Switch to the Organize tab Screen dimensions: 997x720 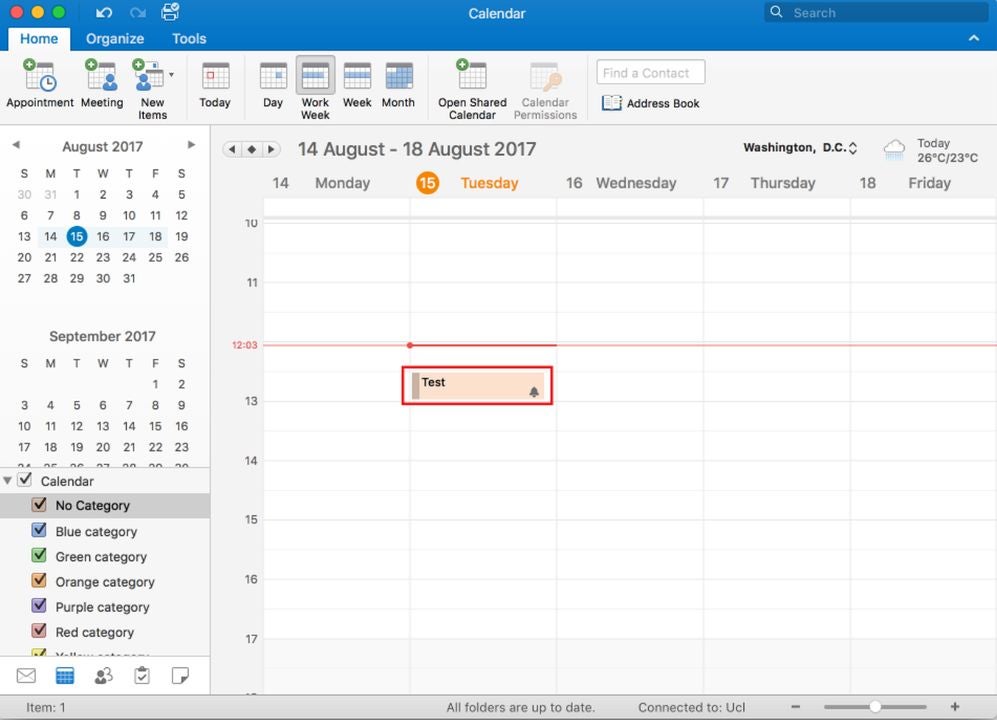coord(114,38)
